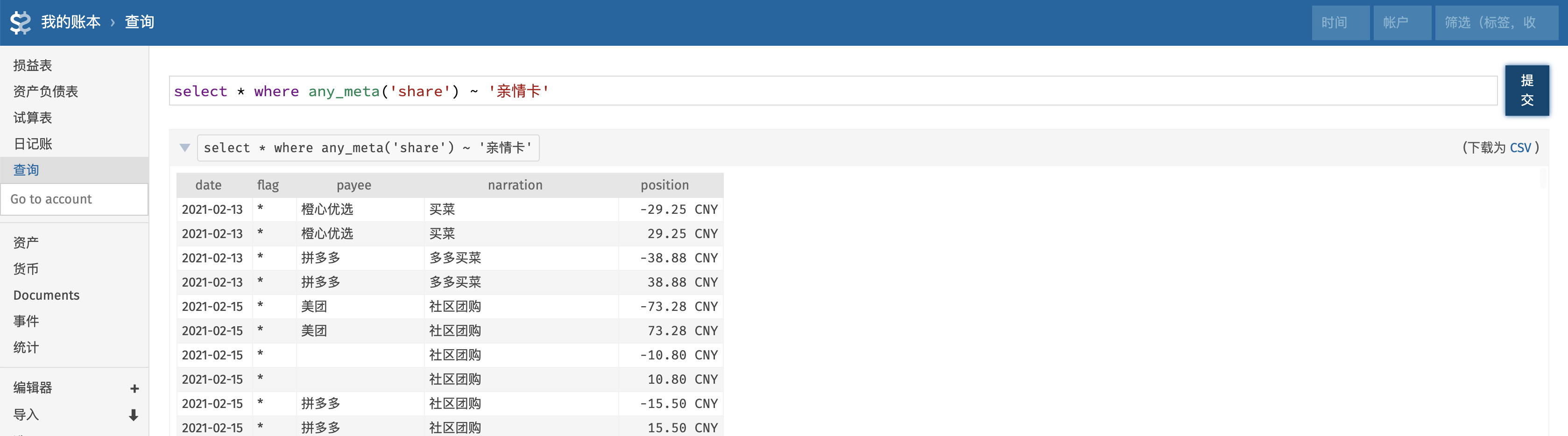Navigate to 日记账 page
1568x436 pixels.
click(x=33, y=144)
